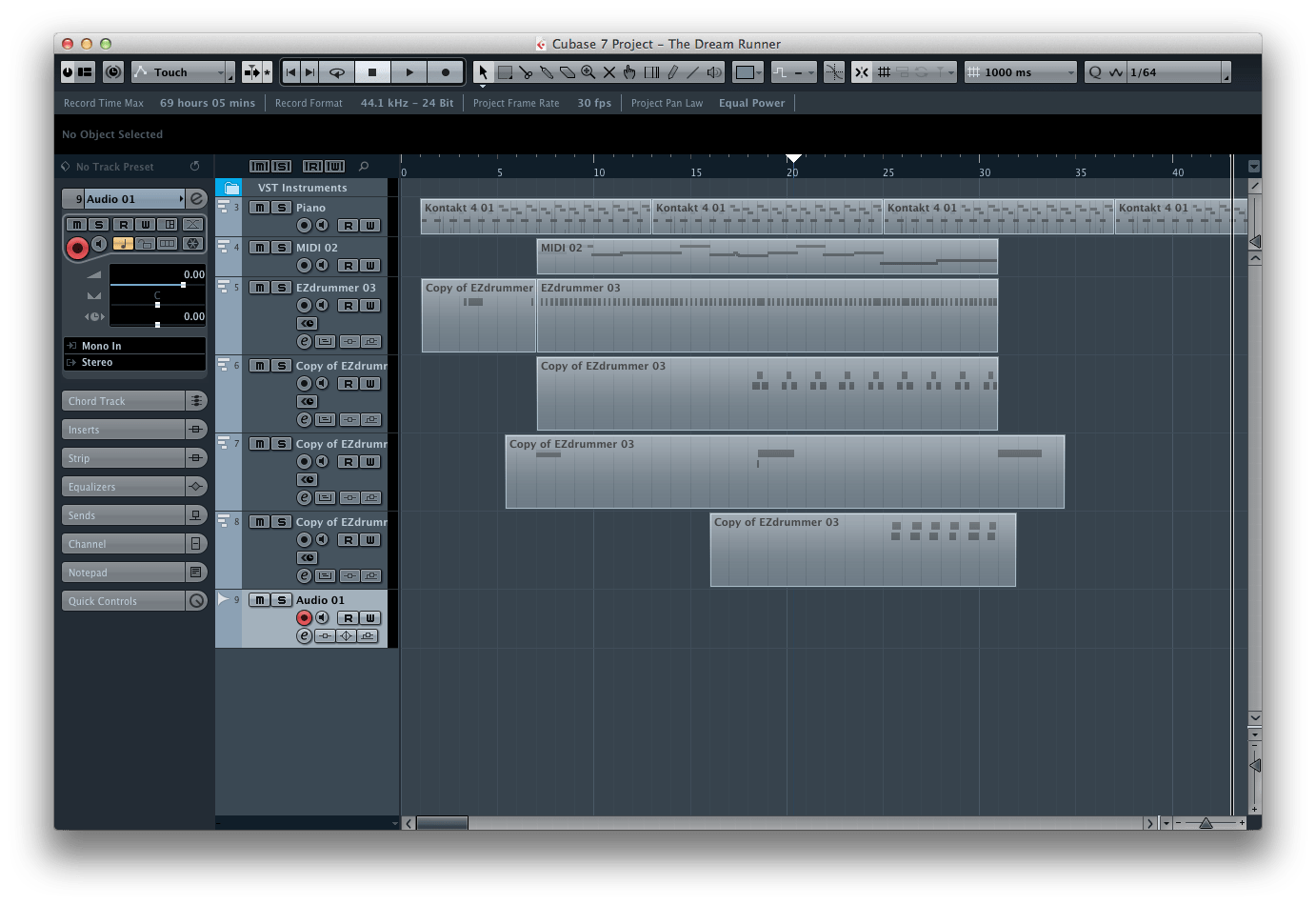Select the Mute X tool
This screenshot has height=905, width=1316.
[x=609, y=72]
